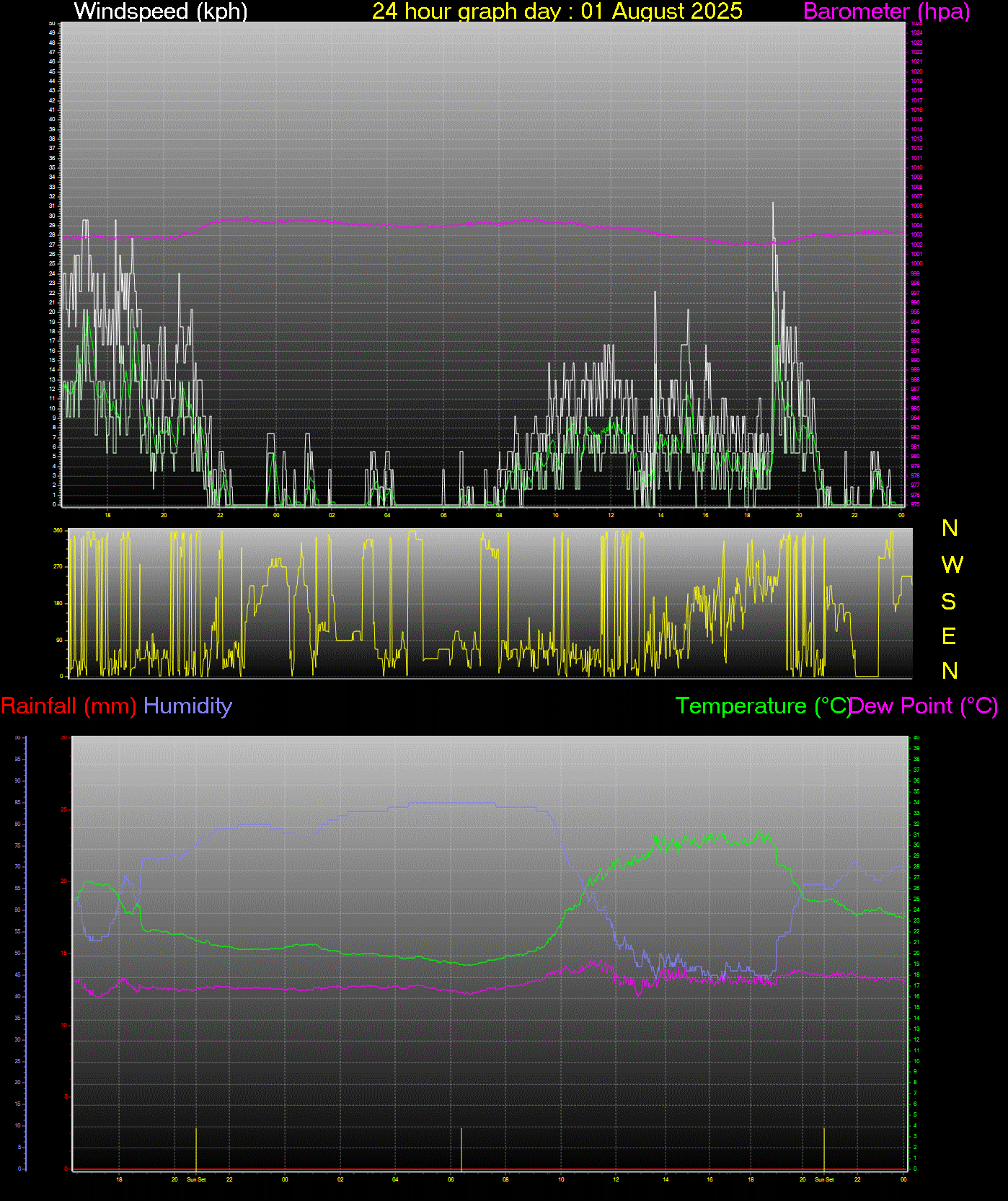
Task: Click the 180 wind direction axis label
Action: click(58, 604)
